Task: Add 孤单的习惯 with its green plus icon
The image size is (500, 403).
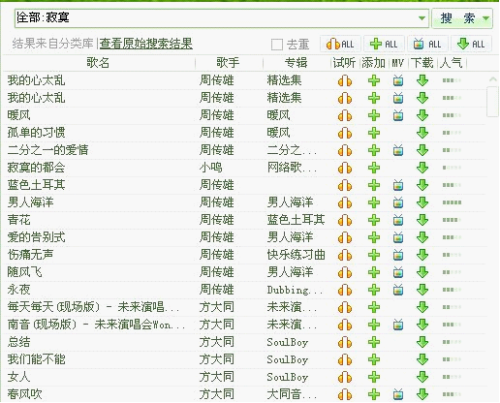Action: point(374,133)
